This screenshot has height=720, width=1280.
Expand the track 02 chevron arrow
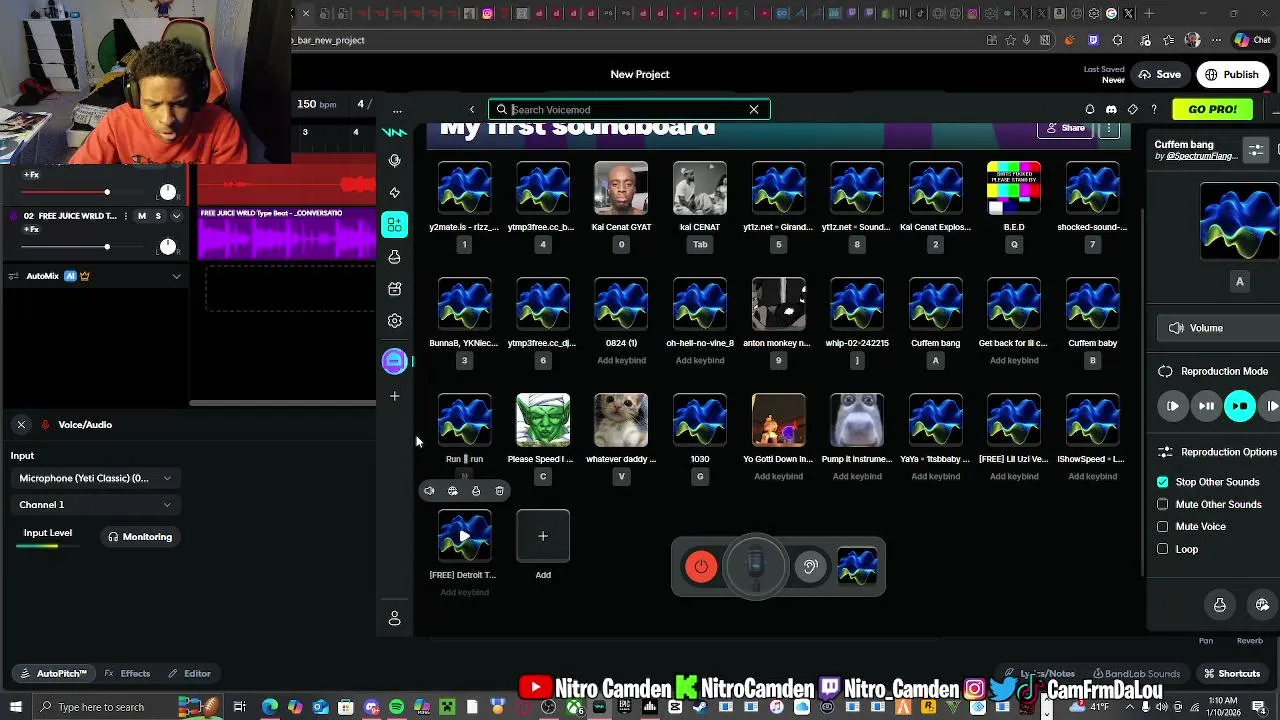pyautogui.click(x=177, y=216)
